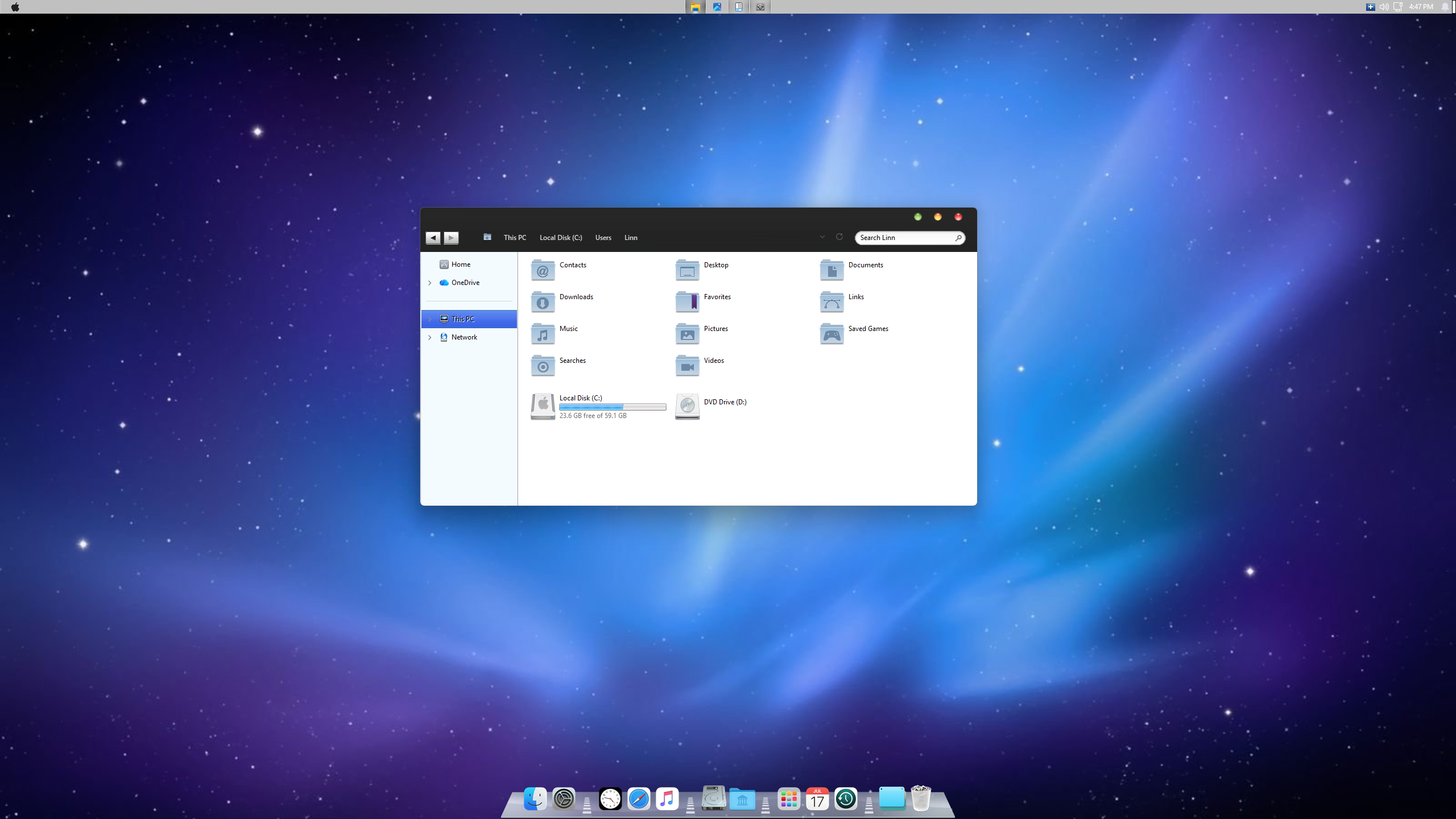This screenshot has width=1456, height=819.
Task: Select Home in the navigation pane
Action: point(461,264)
